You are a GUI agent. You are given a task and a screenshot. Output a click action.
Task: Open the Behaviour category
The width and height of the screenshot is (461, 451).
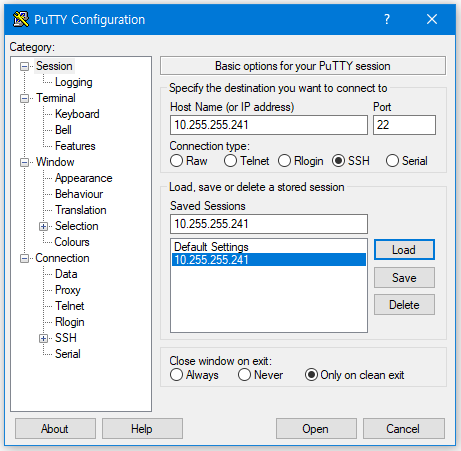tap(79, 194)
